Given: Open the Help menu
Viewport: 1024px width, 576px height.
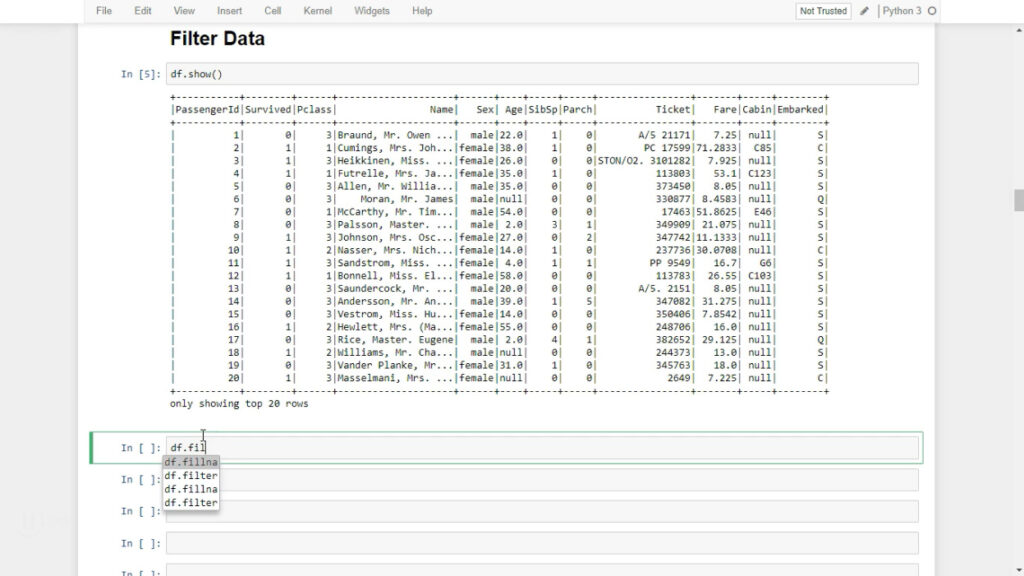Looking at the screenshot, I should click(422, 11).
